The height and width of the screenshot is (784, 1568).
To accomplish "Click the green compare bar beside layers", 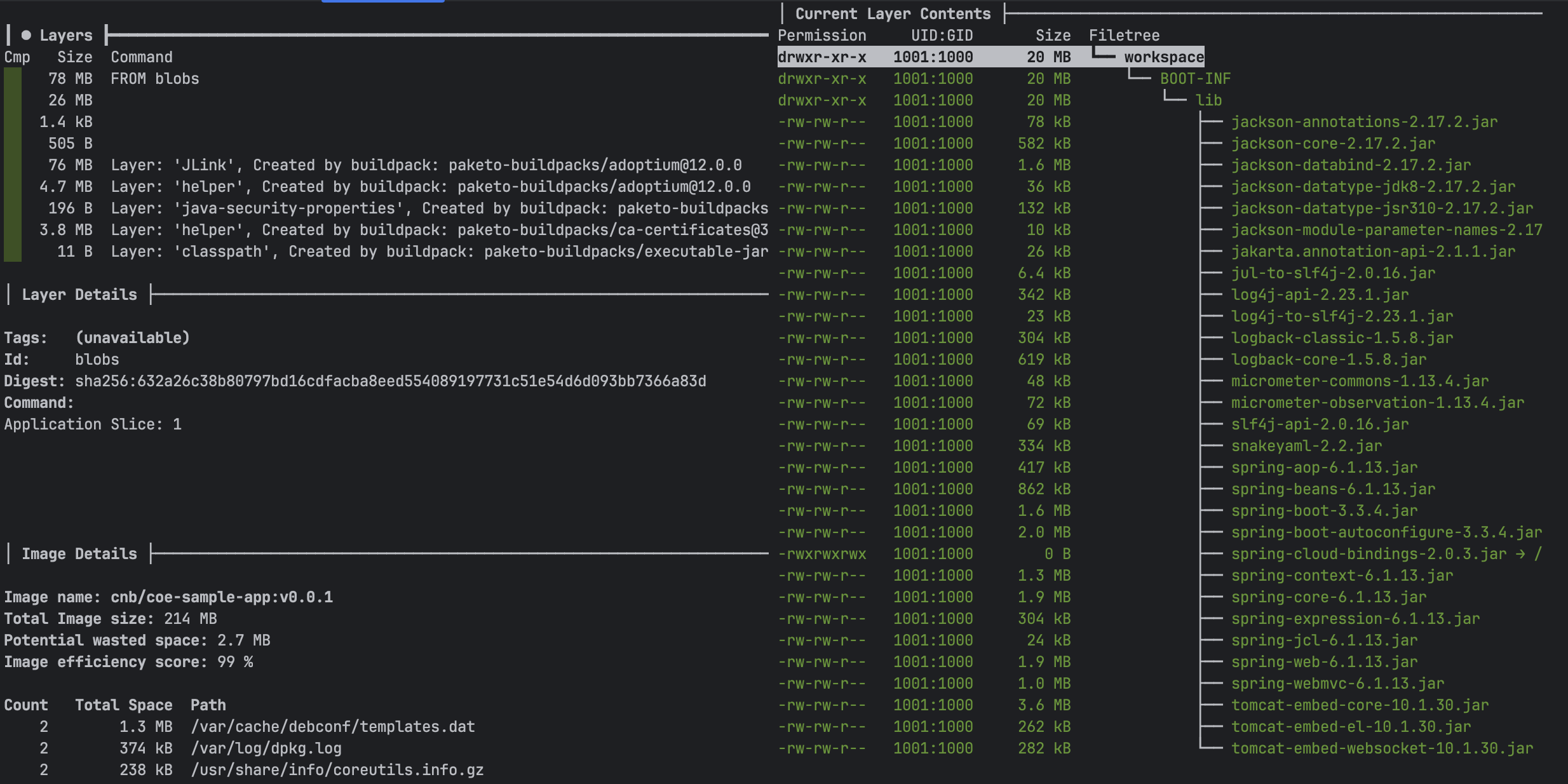I will click(x=13, y=165).
